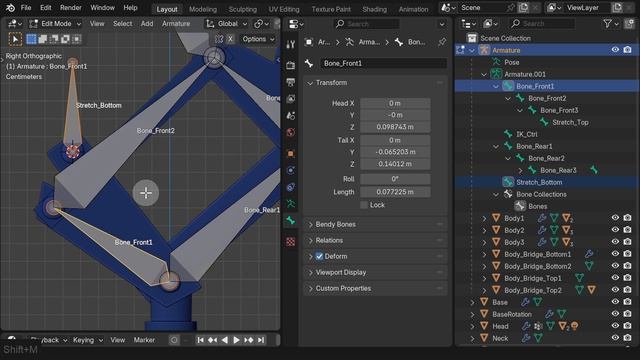Open the checkered Texture properties tab

pos(291,242)
